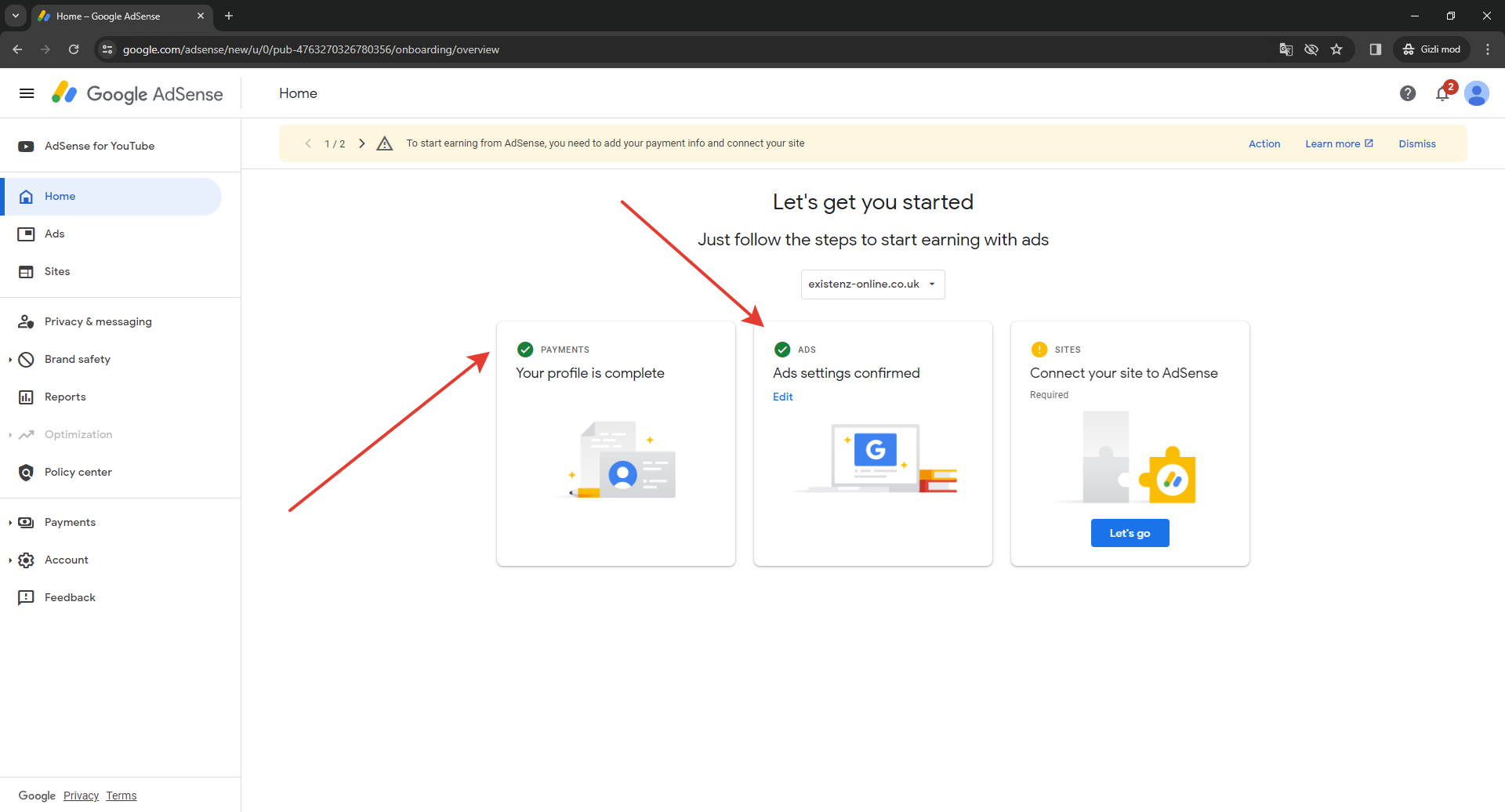Click the Gizli mod incognito button
This screenshot has width=1505, height=812.
point(1432,49)
